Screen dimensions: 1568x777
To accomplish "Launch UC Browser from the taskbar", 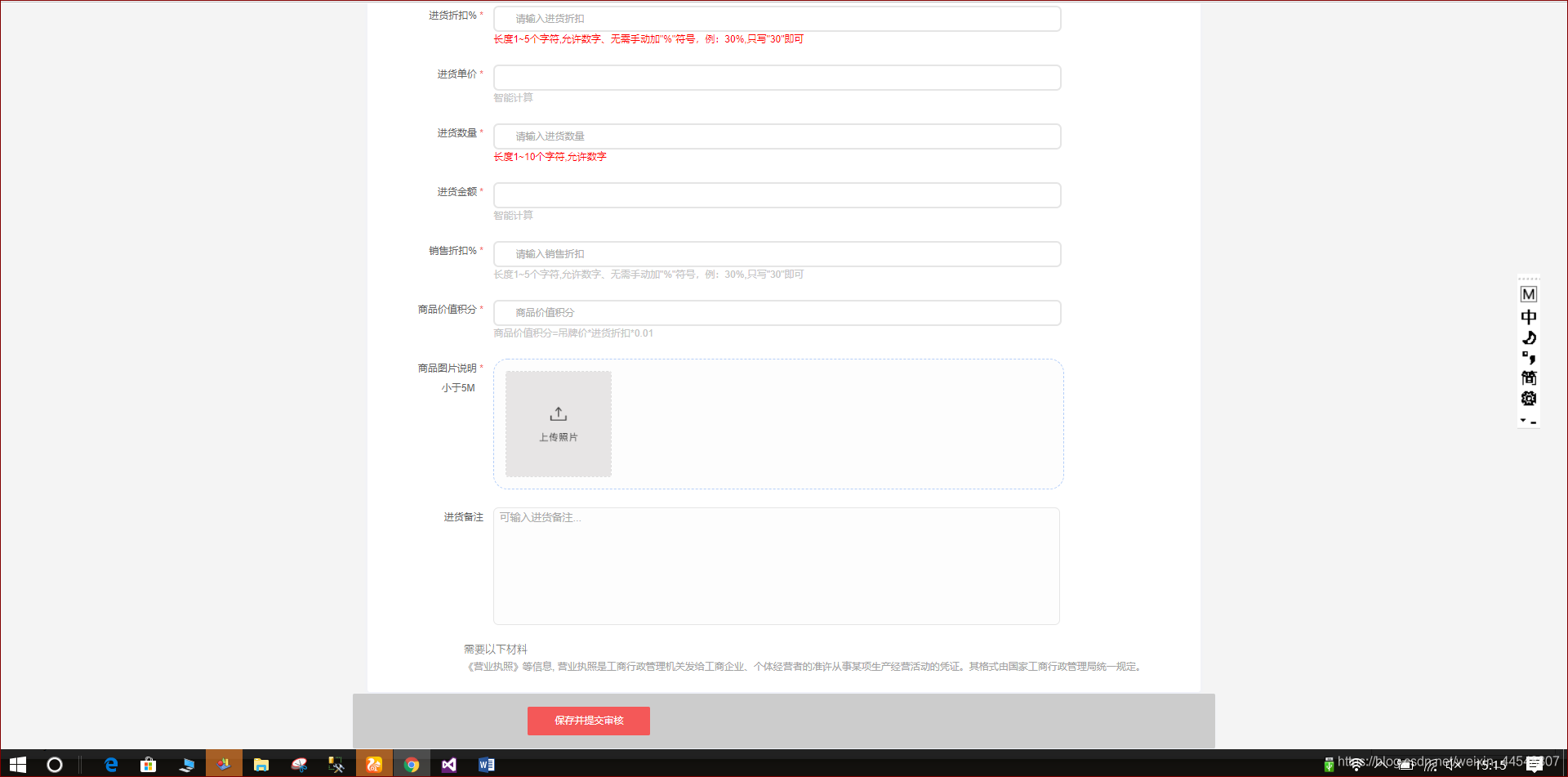I will coord(374,764).
